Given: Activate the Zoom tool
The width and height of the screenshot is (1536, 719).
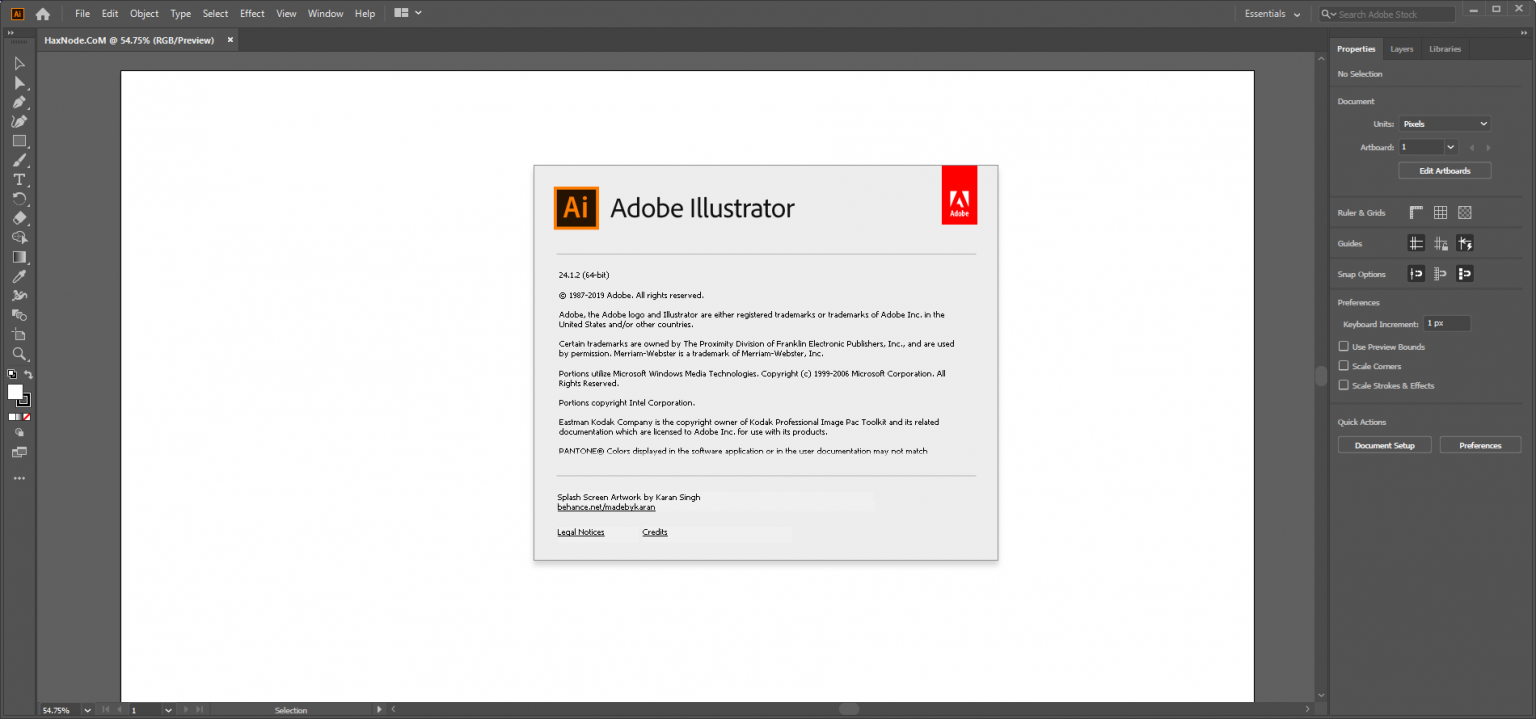Looking at the screenshot, I should tap(19, 353).
